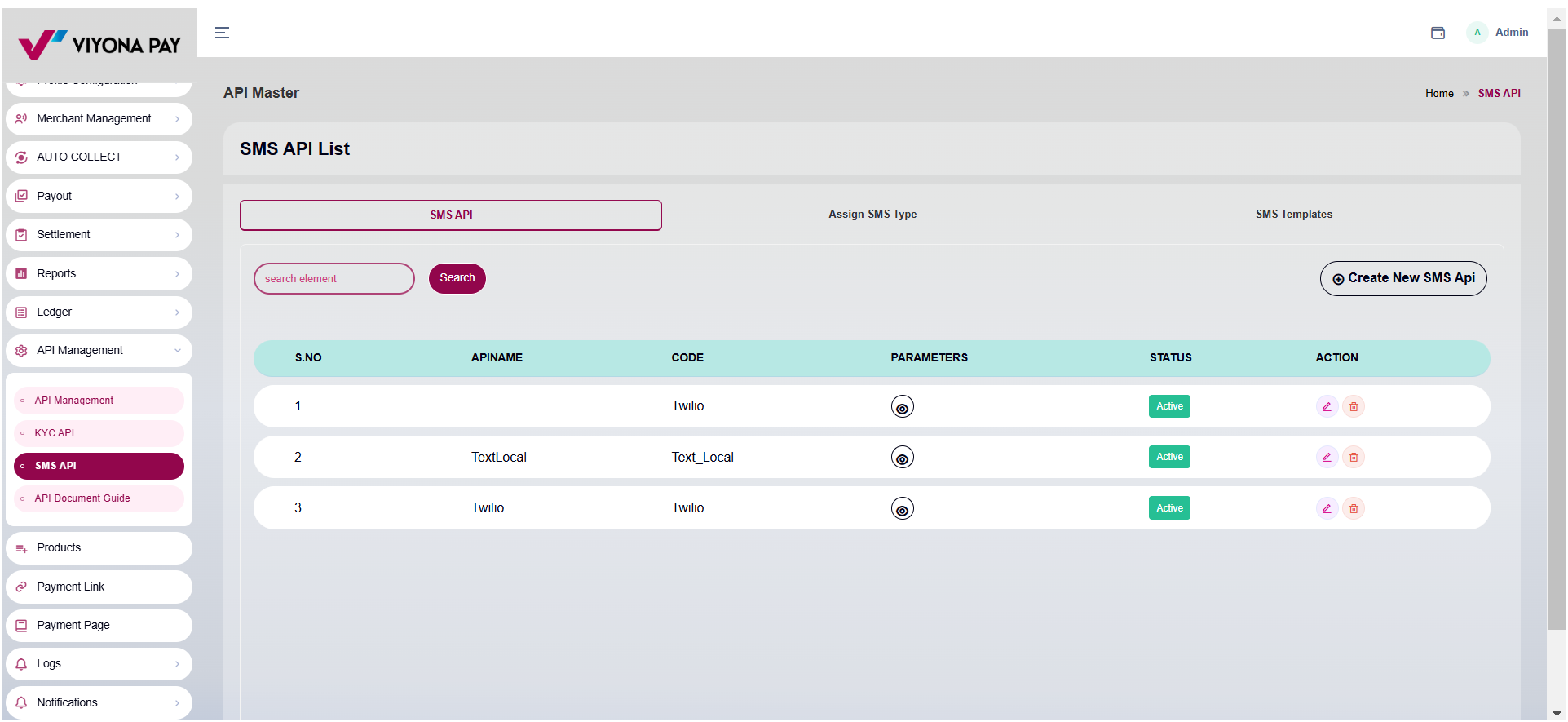Click the APINAME column header
Viewport: 1568px width, 722px height.
point(497,358)
